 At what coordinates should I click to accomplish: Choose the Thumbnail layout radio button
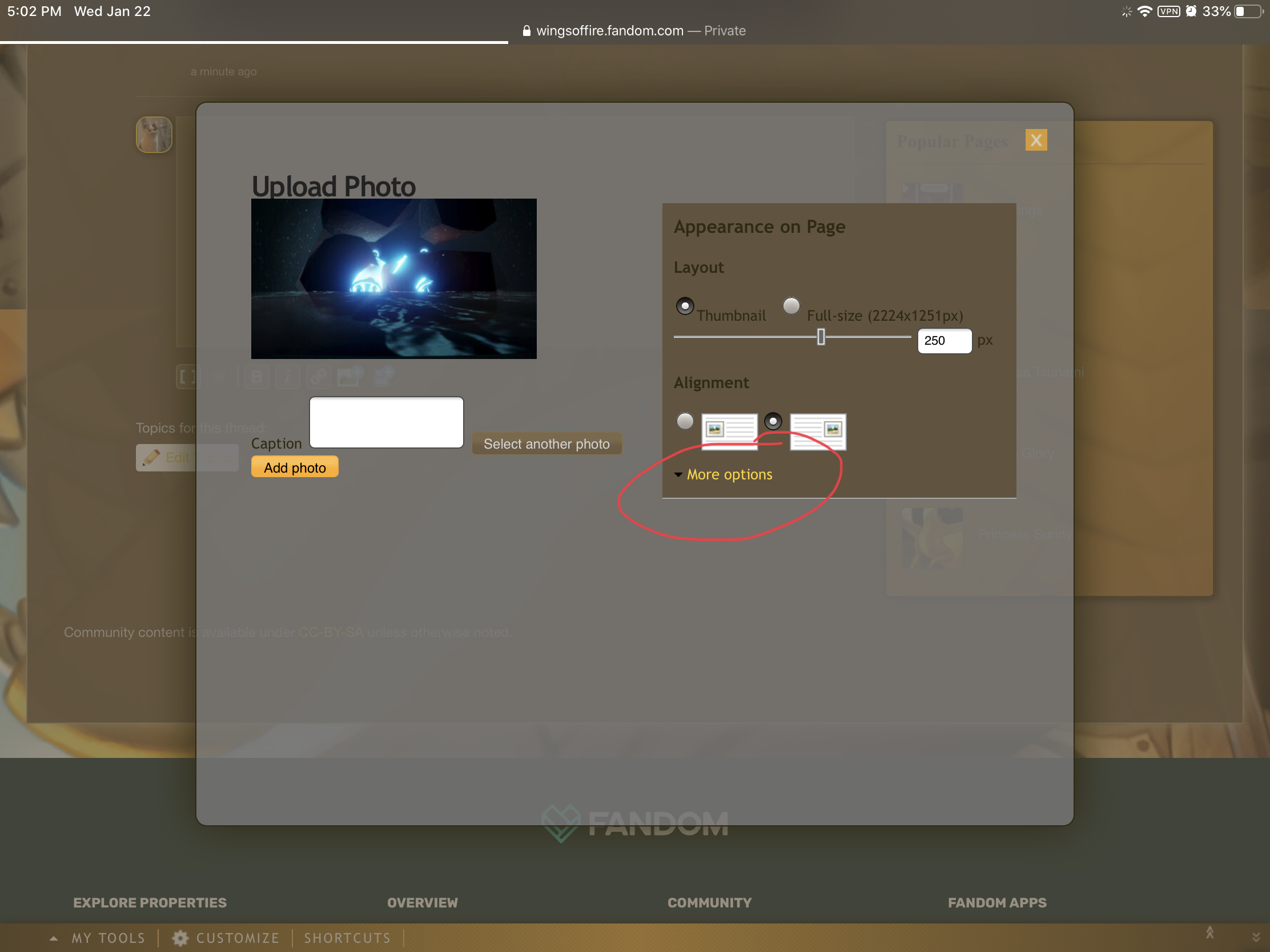point(684,306)
